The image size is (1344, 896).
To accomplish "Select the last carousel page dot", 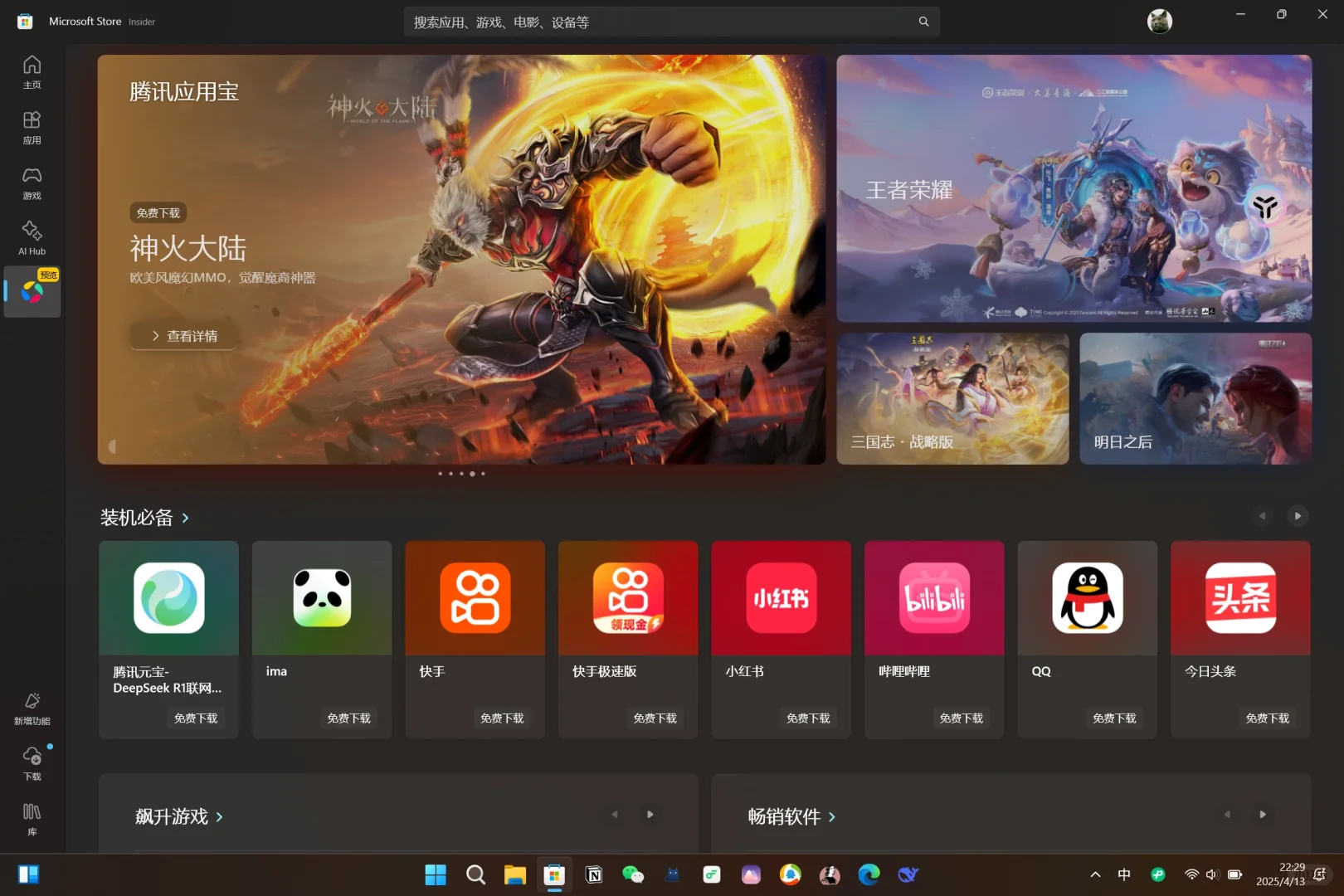I will (483, 474).
